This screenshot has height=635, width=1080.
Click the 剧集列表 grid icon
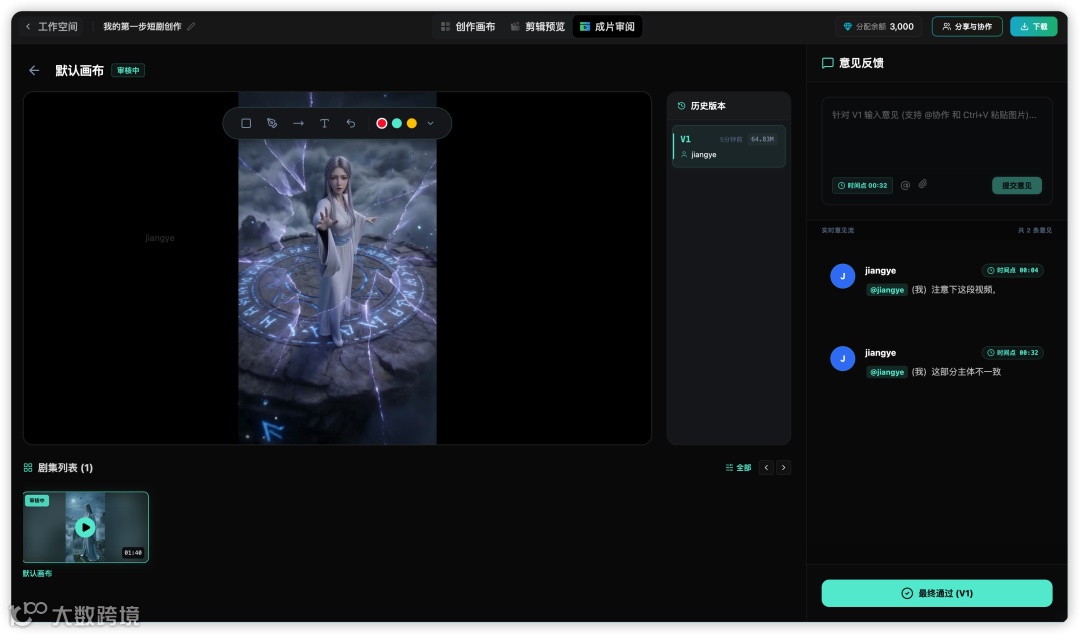click(28, 468)
